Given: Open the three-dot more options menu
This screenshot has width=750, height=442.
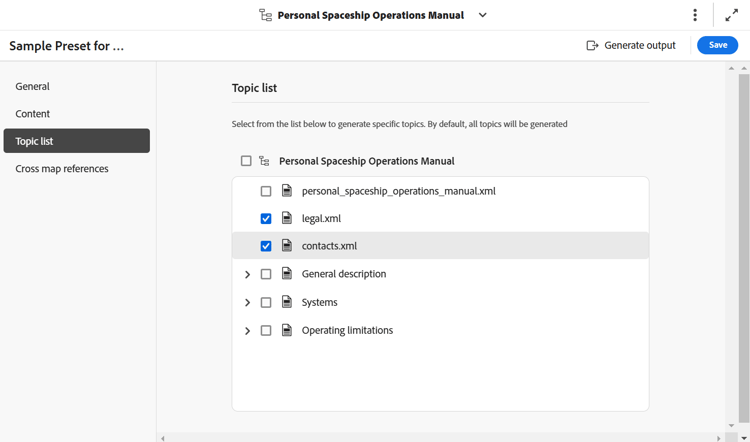Looking at the screenshot, I should pyautogui.click(x=695, y=16).
